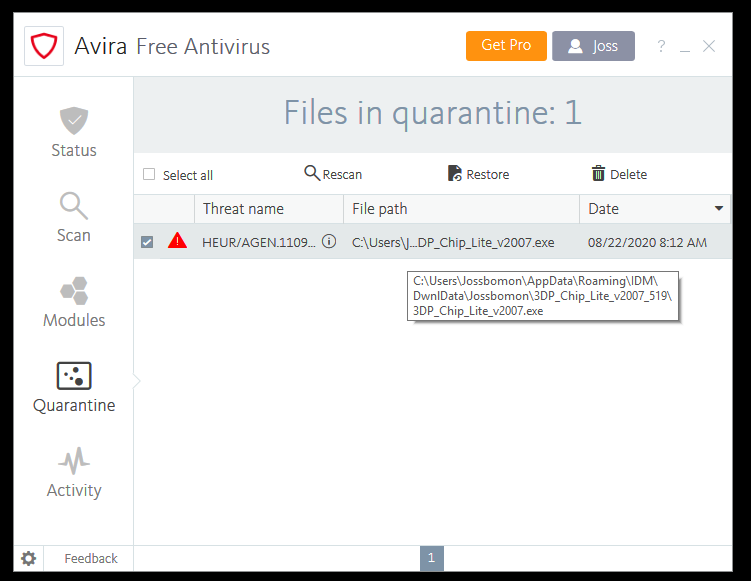The image size is (751, 581).
Task: Close the Avira window
Action: pos(709,46)
